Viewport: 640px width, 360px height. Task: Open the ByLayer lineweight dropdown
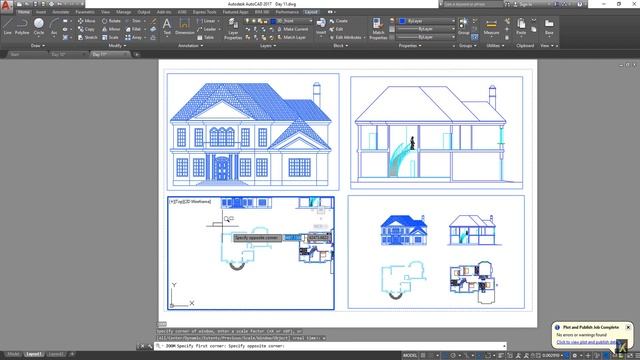(426, 29)
